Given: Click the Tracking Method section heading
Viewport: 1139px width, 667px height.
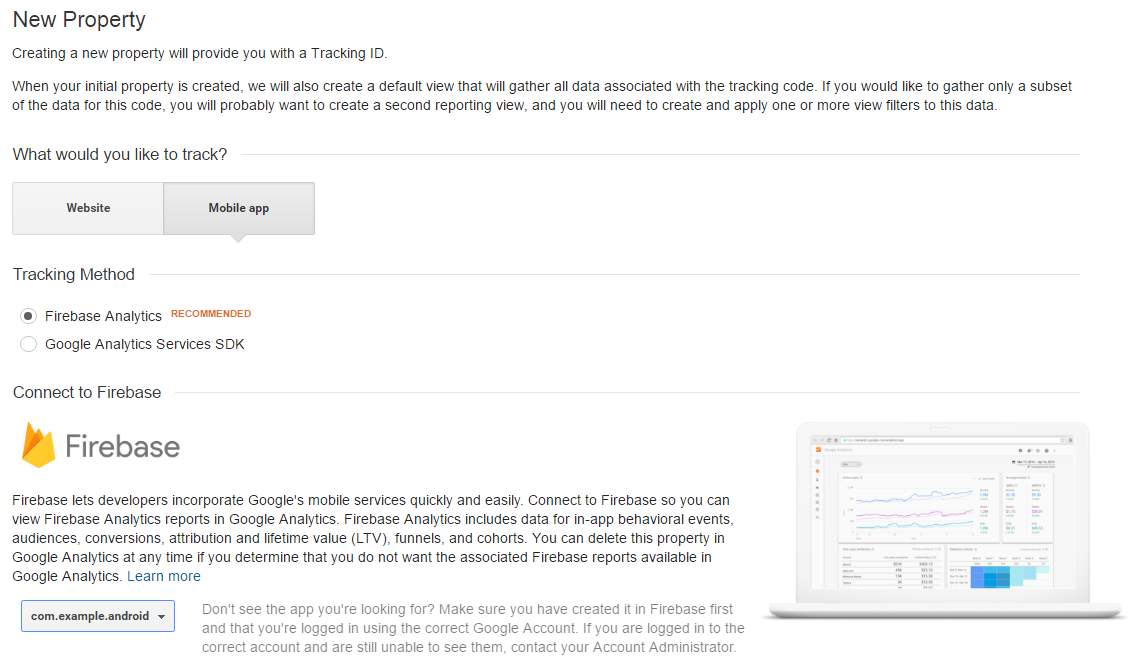Looking at the screenshot, I should point(74,275).
